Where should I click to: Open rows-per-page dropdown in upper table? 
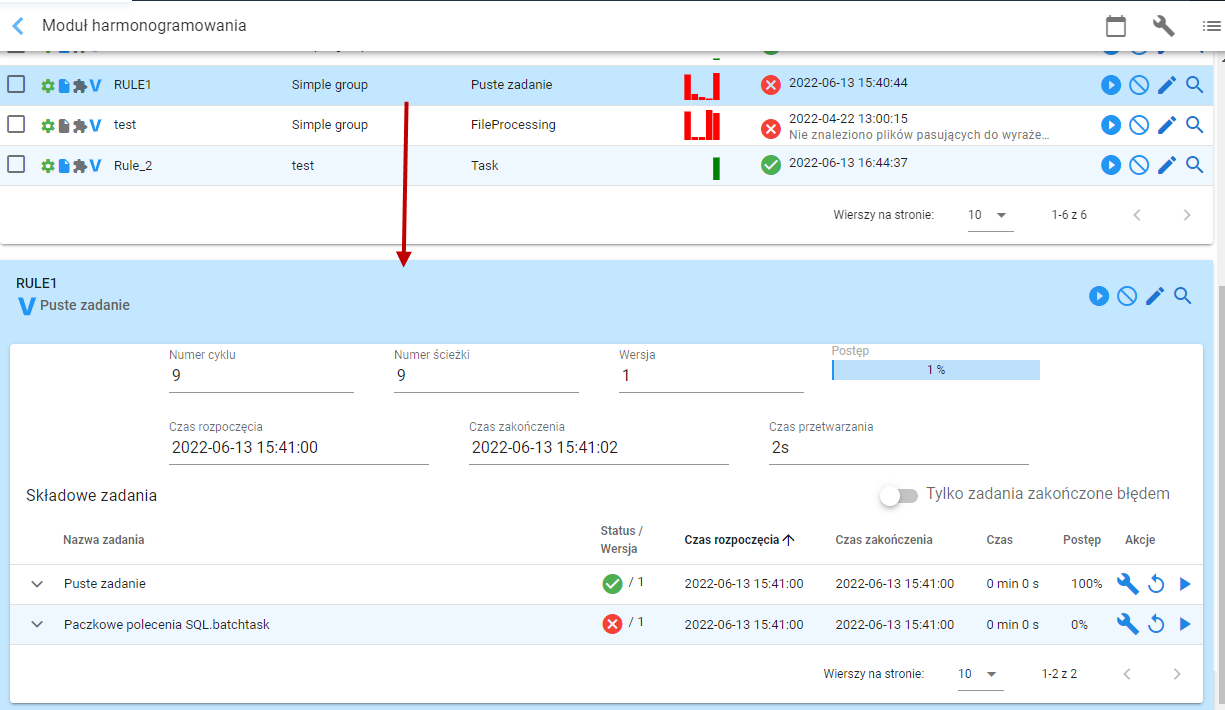[990, 215]
